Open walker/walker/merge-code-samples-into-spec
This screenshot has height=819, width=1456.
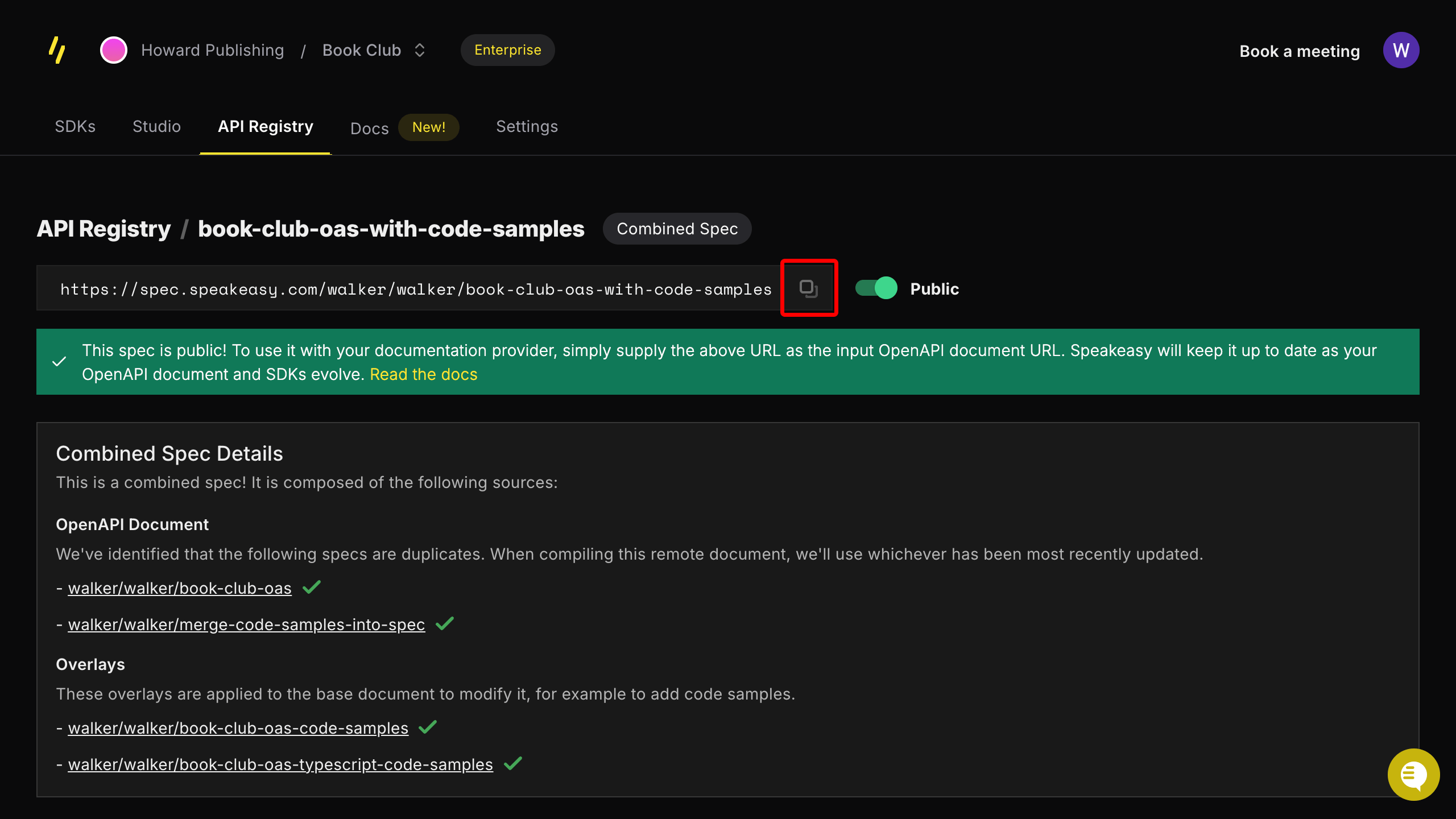click(x=246, y=624)
